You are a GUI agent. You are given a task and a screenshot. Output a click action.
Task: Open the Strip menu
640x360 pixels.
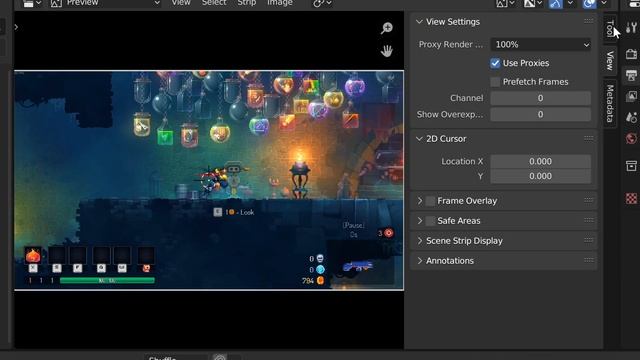[247, 3]
